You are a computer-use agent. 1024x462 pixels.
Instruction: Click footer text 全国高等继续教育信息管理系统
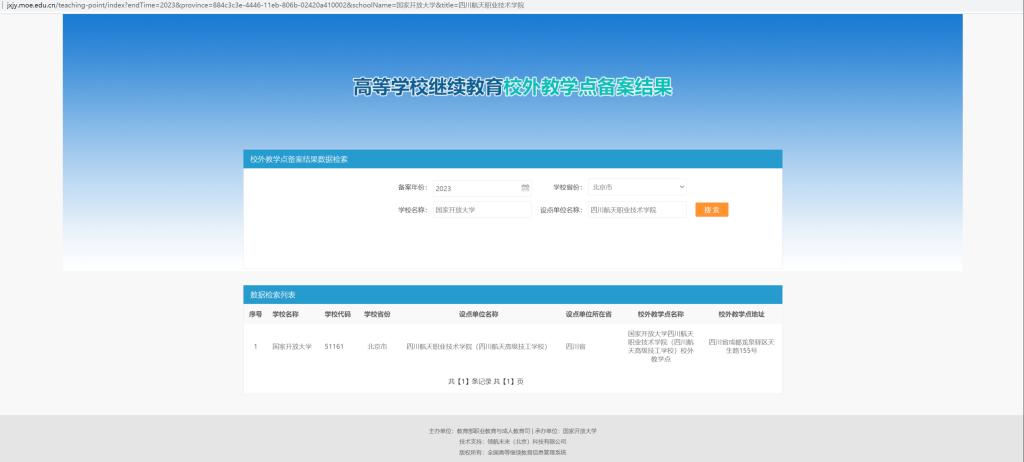(526, 452)
